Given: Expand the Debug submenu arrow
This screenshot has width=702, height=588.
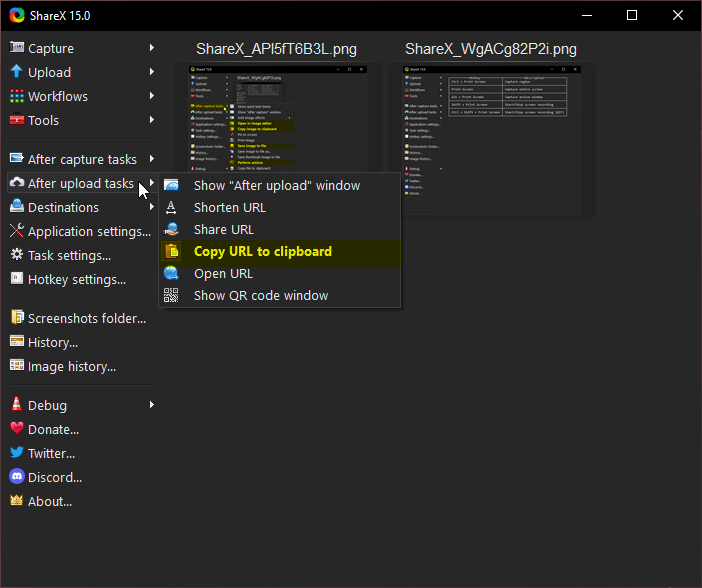Looking at the screenshot, I should (152, 405).
